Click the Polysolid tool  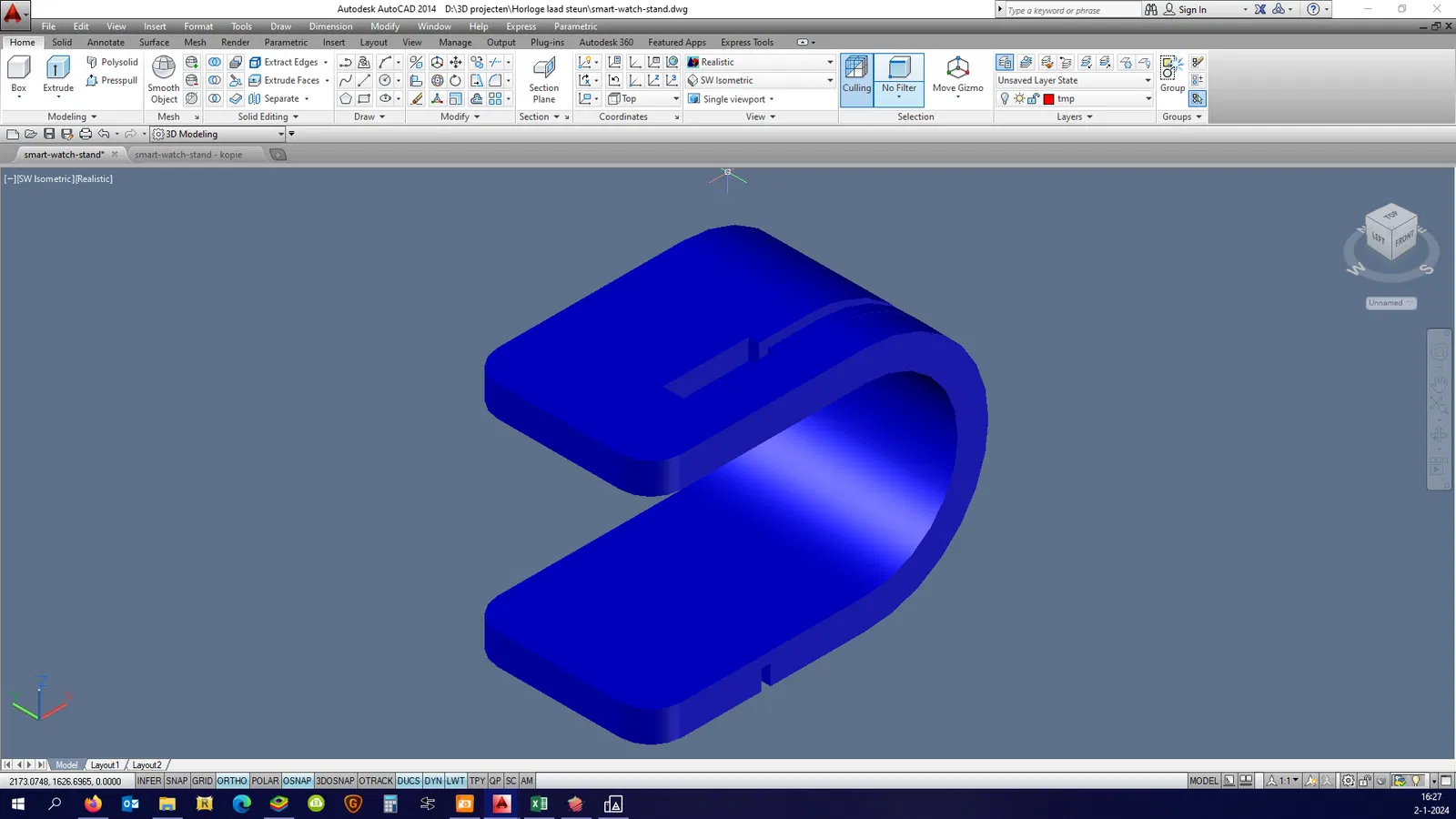tap(112, 62)
